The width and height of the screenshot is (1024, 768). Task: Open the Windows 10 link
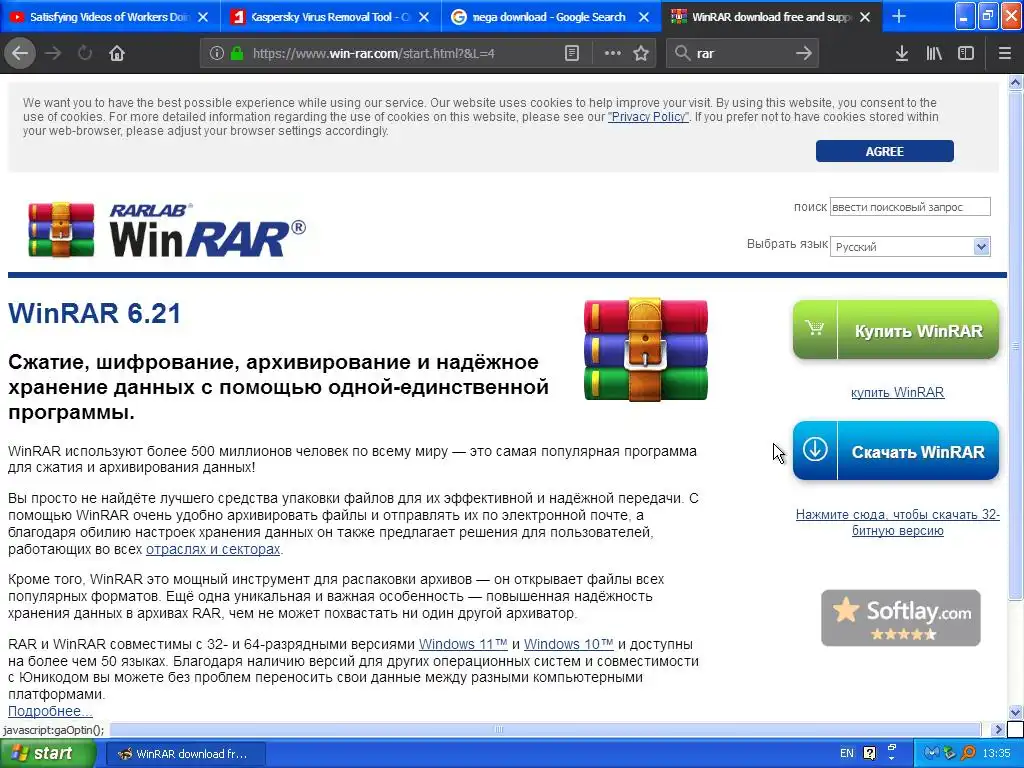[x=568, y=644]
